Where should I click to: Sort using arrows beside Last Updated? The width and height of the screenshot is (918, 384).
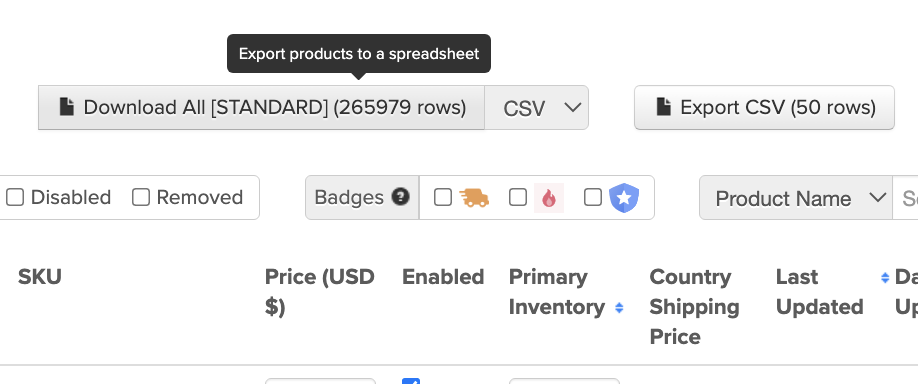click(x=885, y=278)
